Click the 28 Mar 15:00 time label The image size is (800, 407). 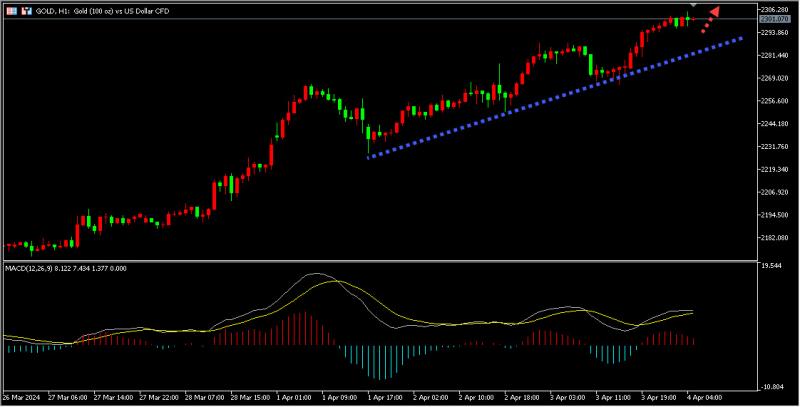click(249, 397)
